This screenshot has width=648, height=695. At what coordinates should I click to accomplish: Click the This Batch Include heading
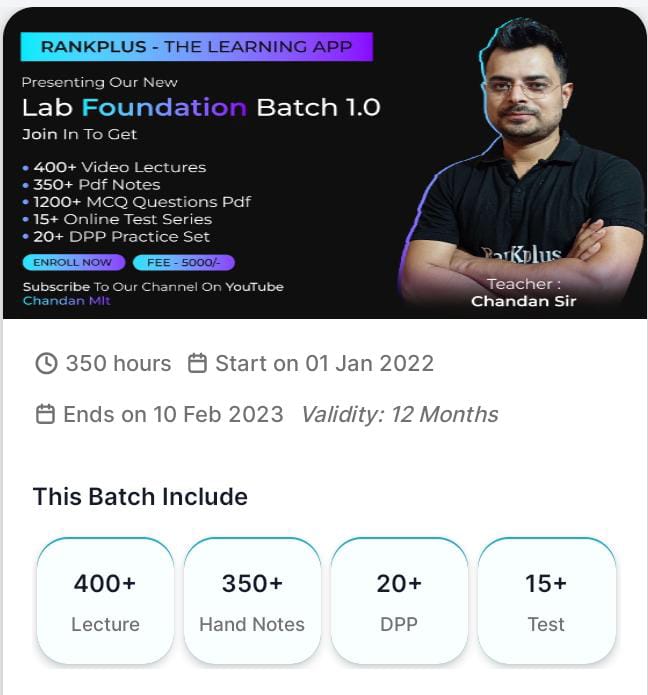140,497
